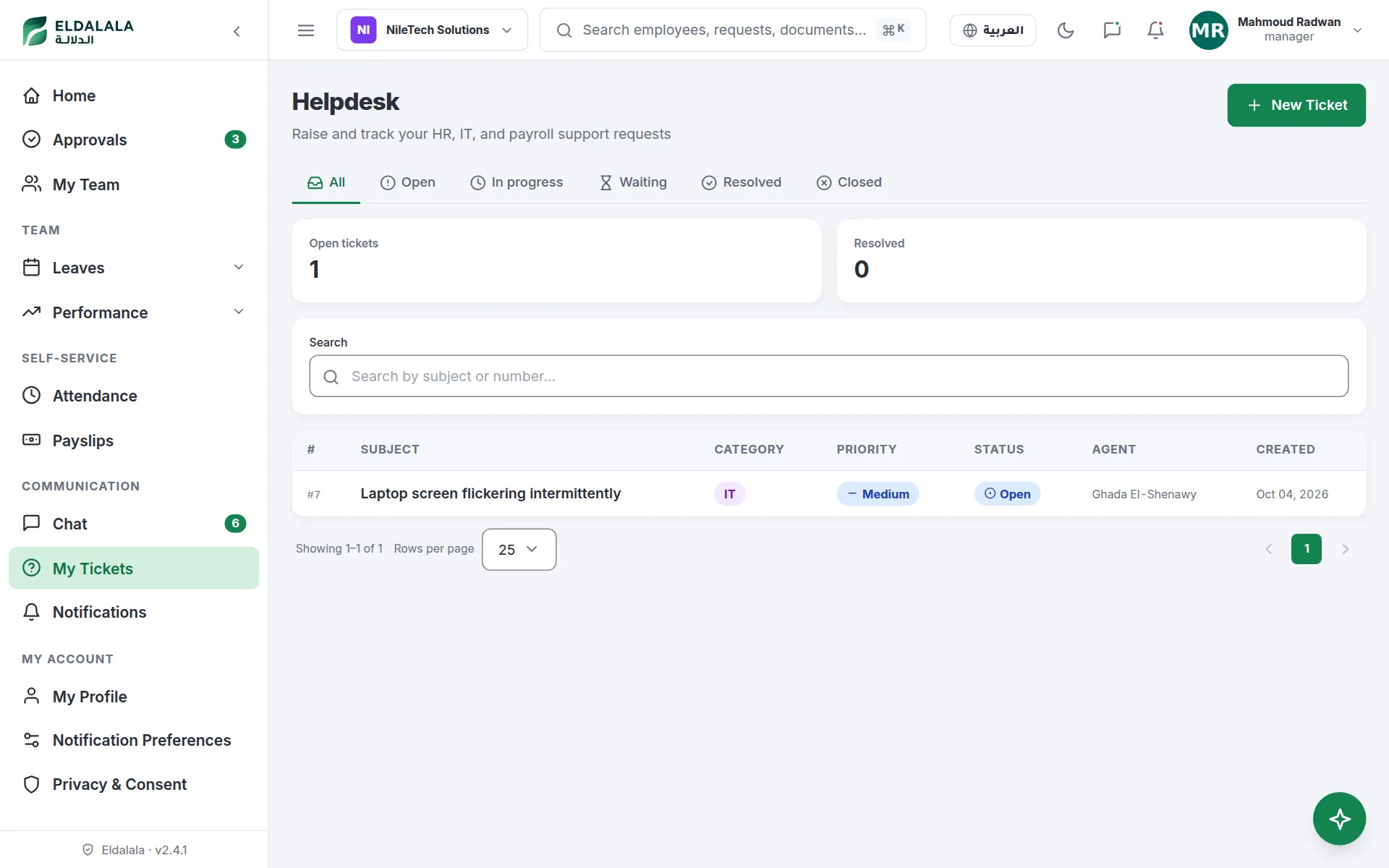Open Approvals in sidebar
This screenshot has width=1389, height=868.
click(x=134, y=140)
